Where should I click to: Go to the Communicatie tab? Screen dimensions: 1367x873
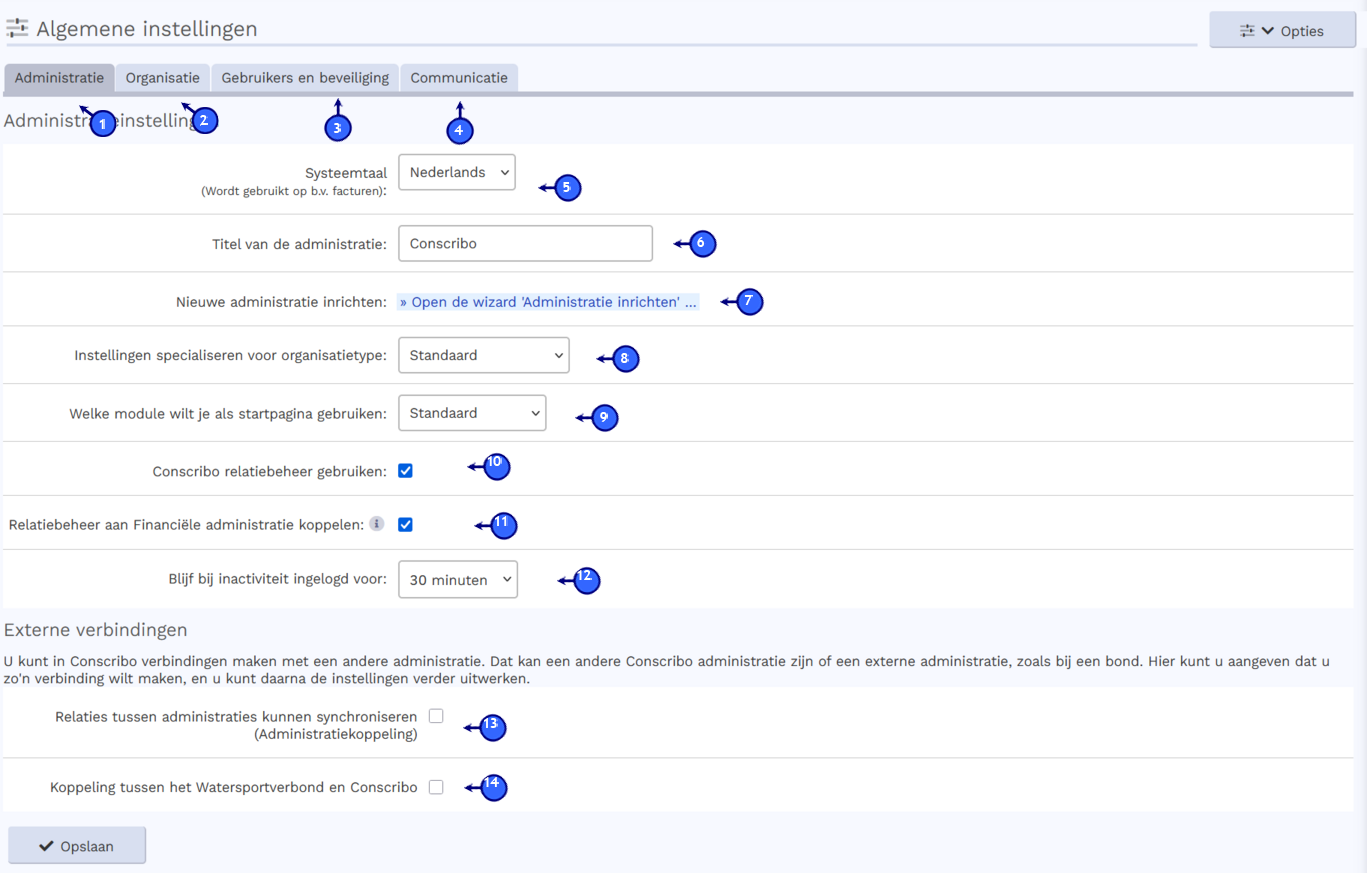pos(459,78)
